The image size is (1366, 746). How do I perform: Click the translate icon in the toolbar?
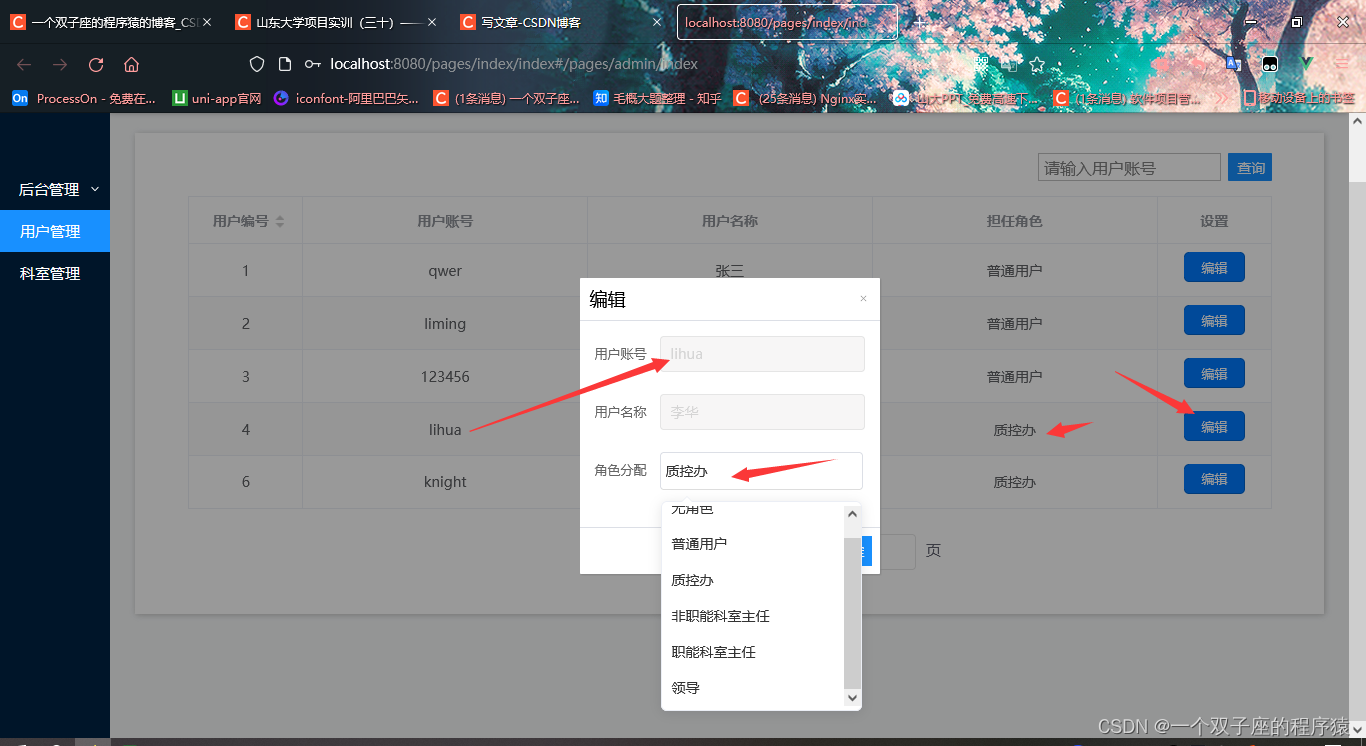1233,64
